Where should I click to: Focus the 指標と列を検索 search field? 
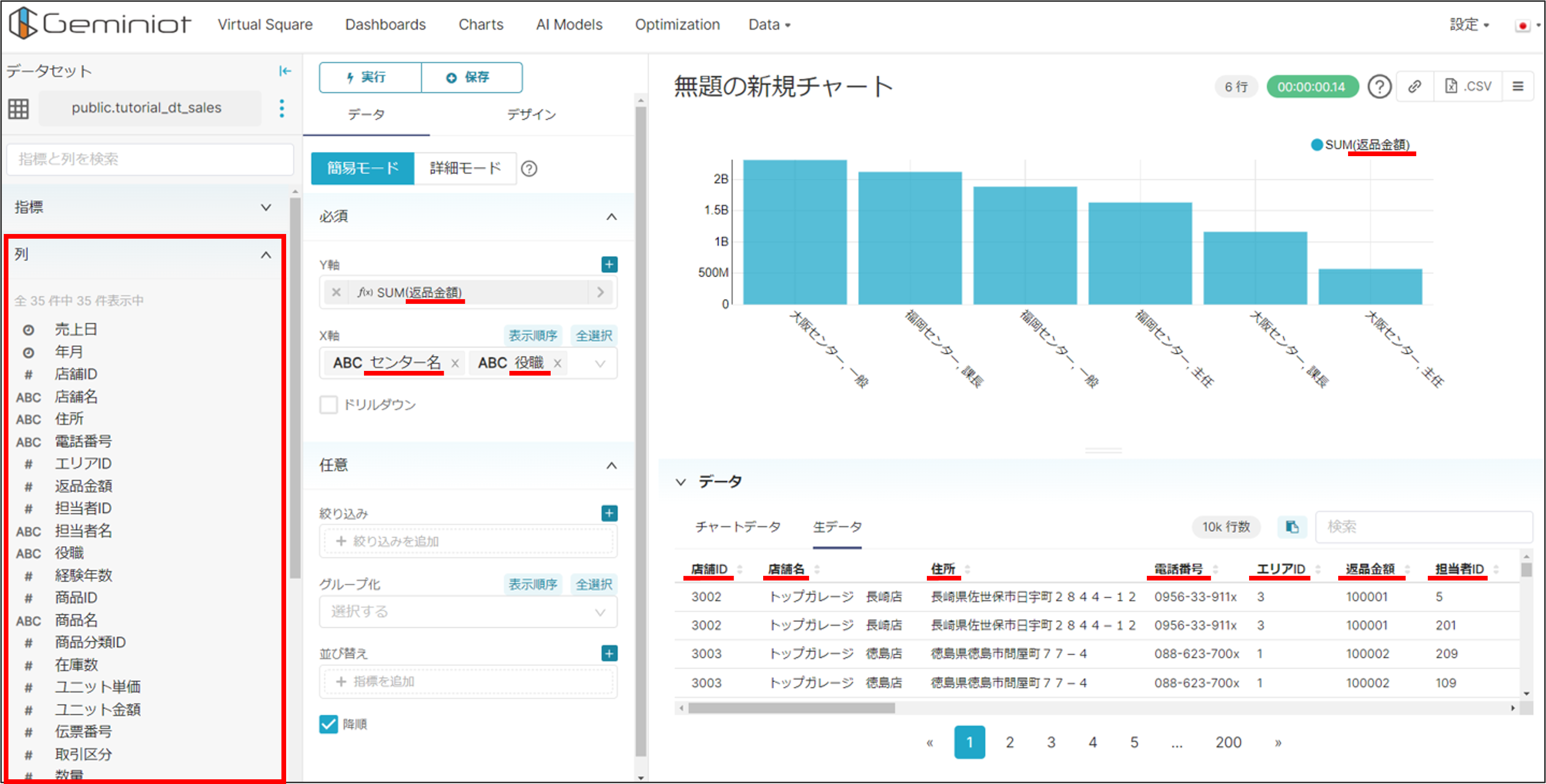150,159
